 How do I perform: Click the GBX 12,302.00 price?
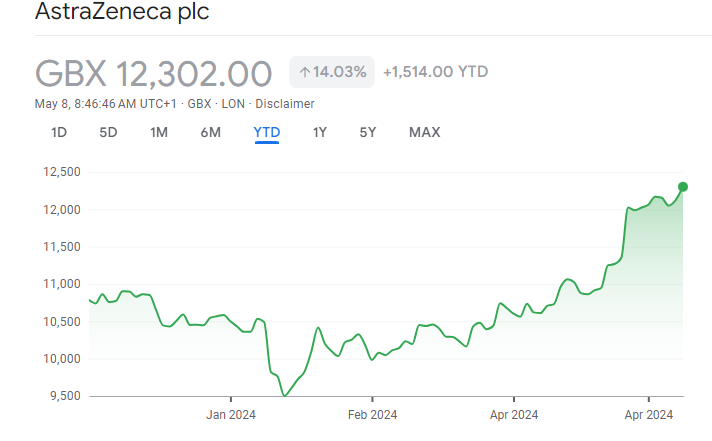pos(153,73)
